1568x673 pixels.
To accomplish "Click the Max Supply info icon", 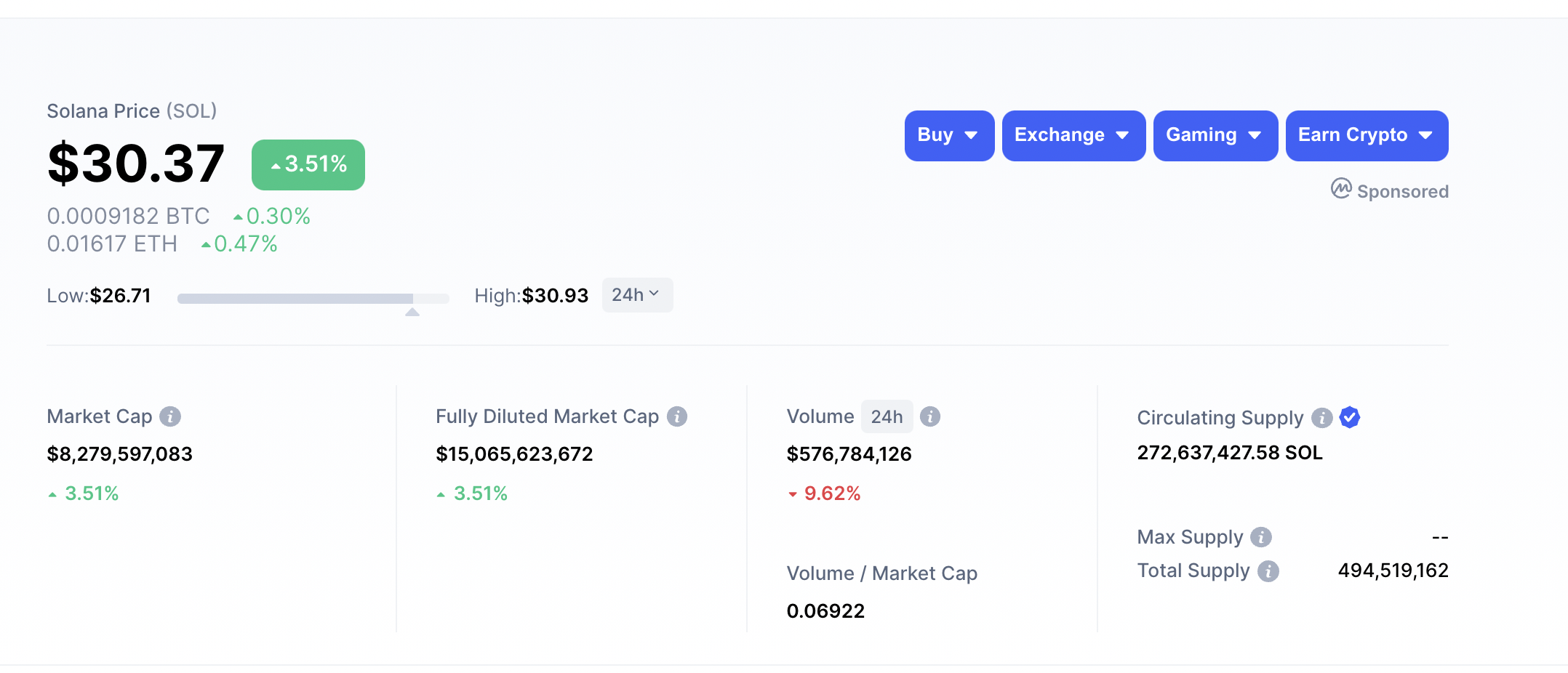I will pos(1261,537).
